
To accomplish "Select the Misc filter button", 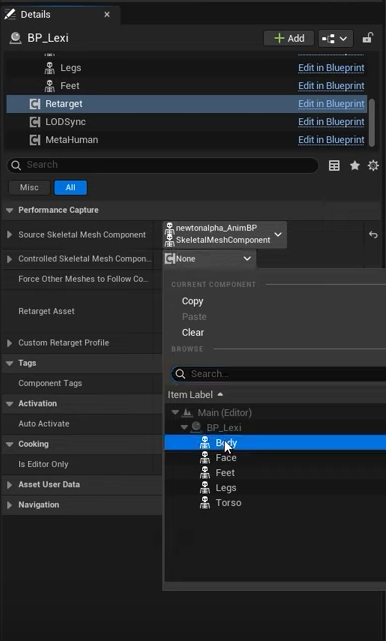I will 29,188.
